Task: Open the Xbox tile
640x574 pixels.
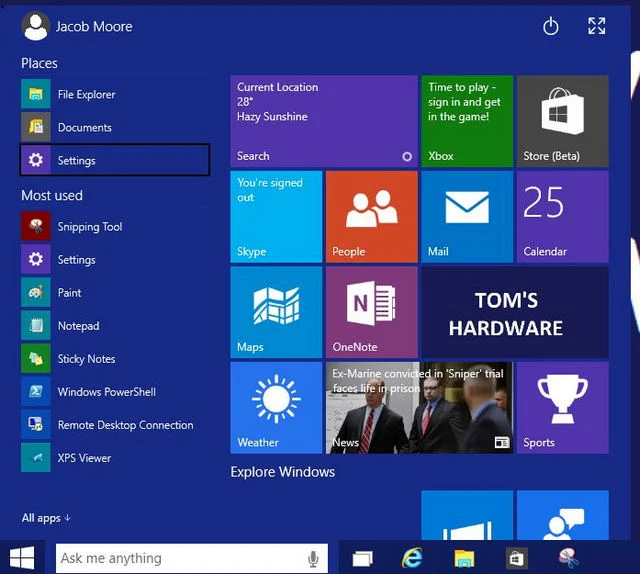Action: 467,121
